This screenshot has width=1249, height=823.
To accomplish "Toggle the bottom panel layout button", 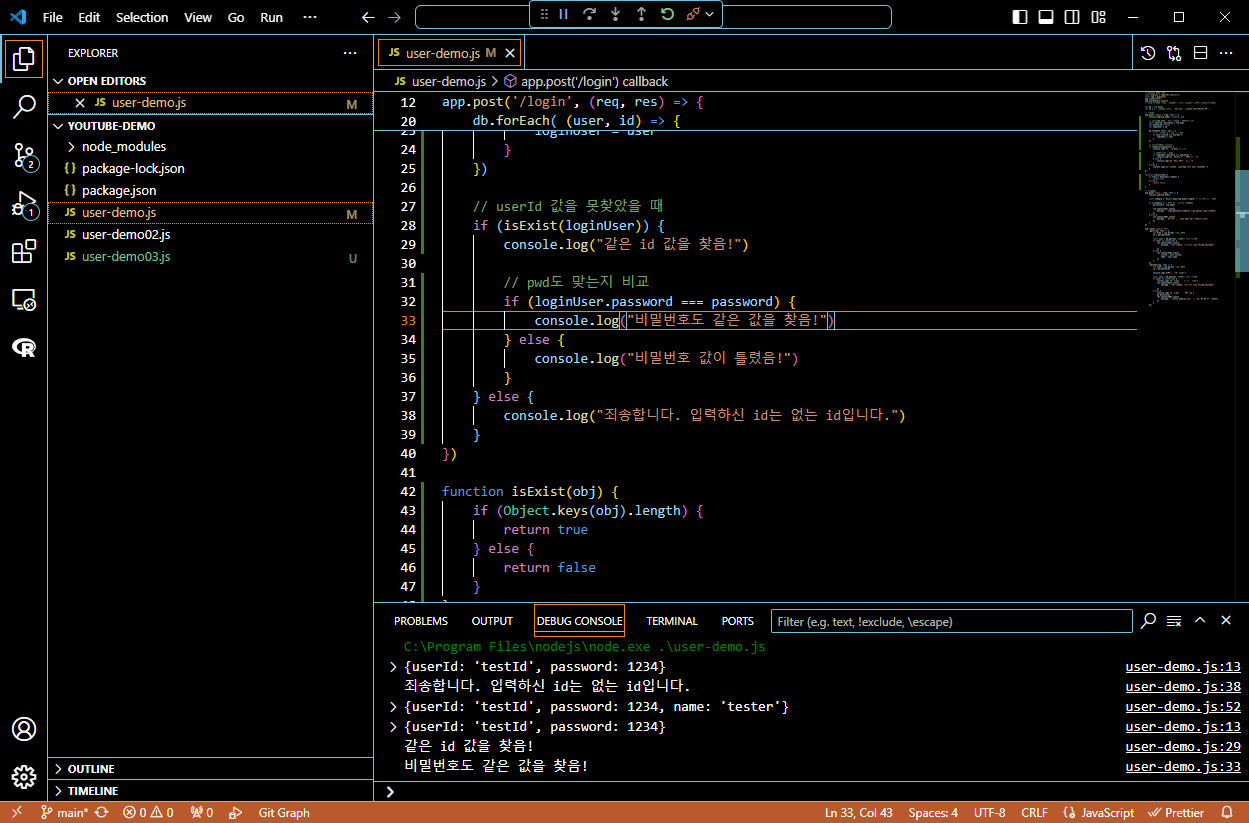I will pos(1046,17).
